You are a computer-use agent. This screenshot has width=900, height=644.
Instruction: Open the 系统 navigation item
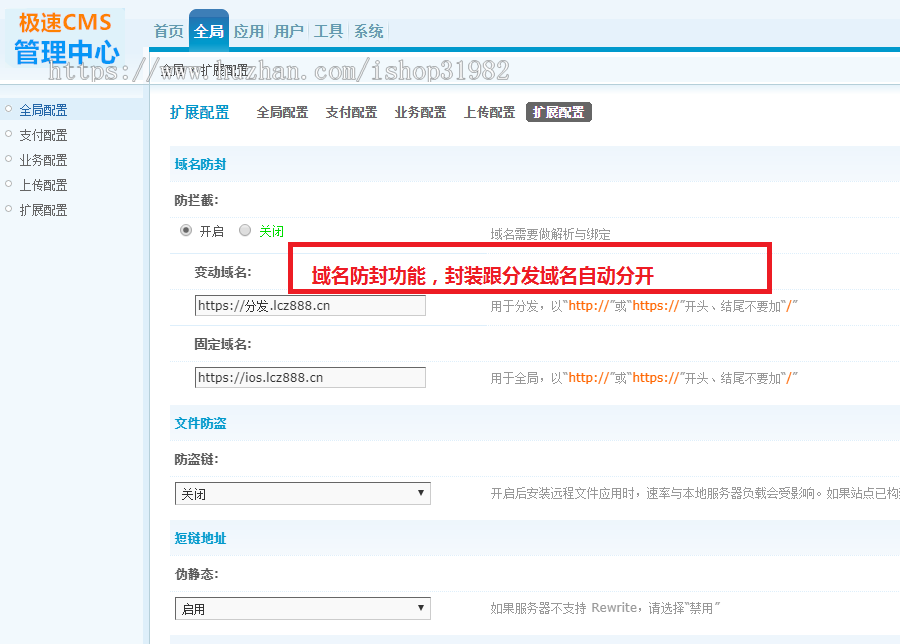366,31
